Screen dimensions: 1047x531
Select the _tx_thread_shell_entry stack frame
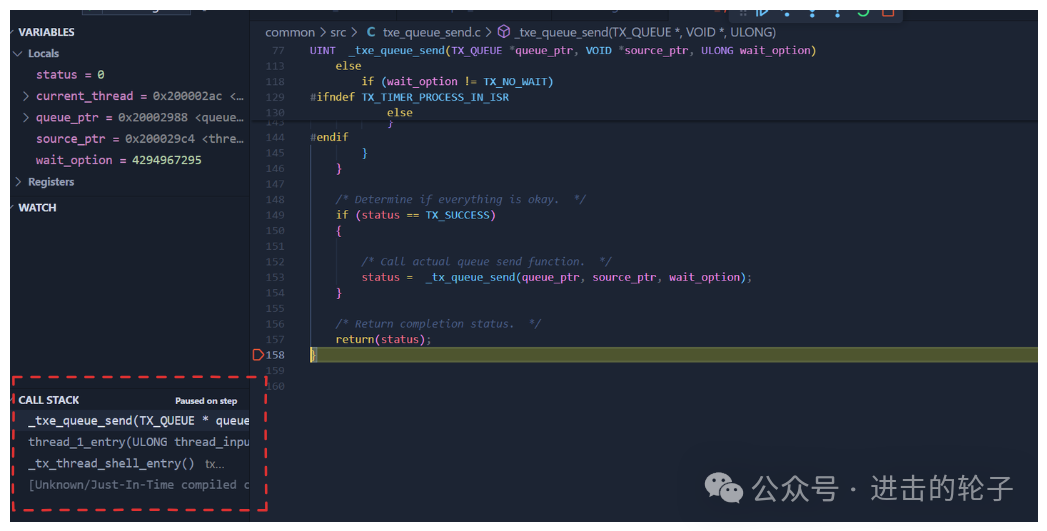pyautogui.click(x=130, y=464)
